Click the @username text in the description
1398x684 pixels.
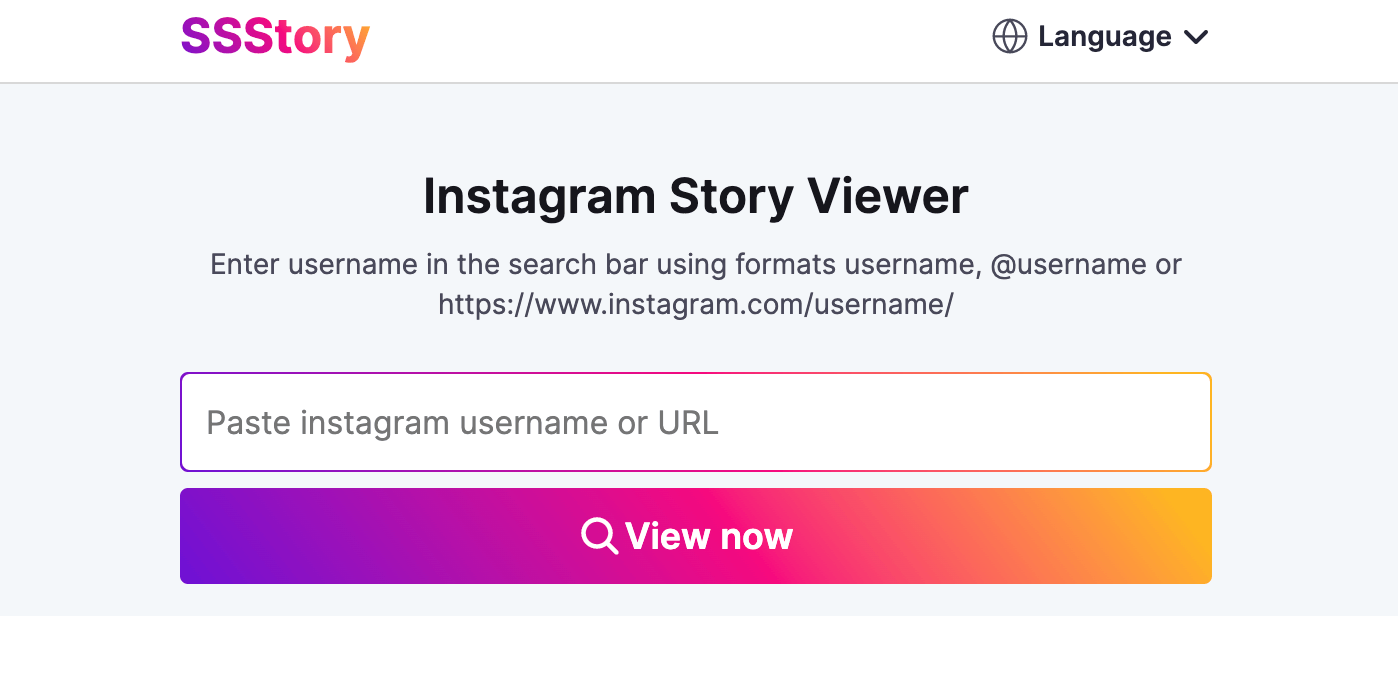(x=1068, y=265)
